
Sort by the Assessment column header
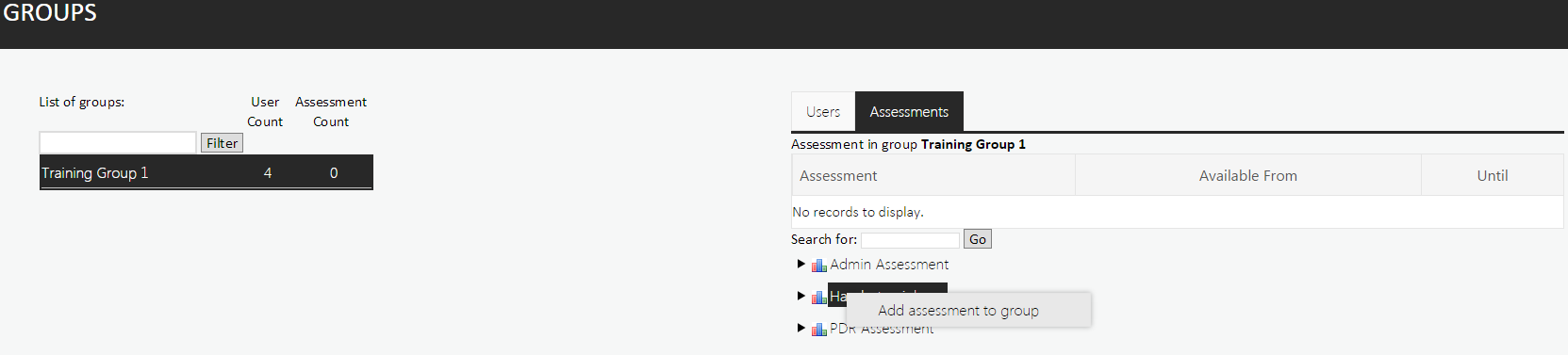838,175
